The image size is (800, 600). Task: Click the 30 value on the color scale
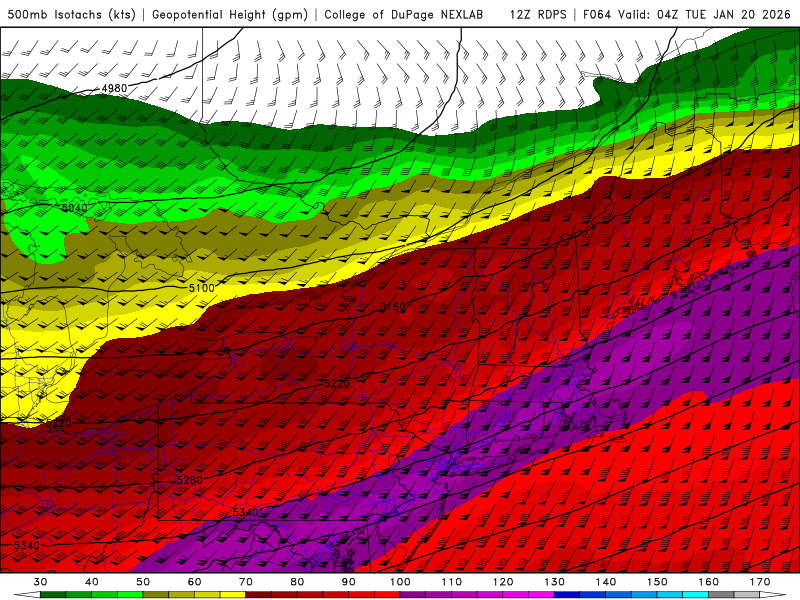[40, 582]
